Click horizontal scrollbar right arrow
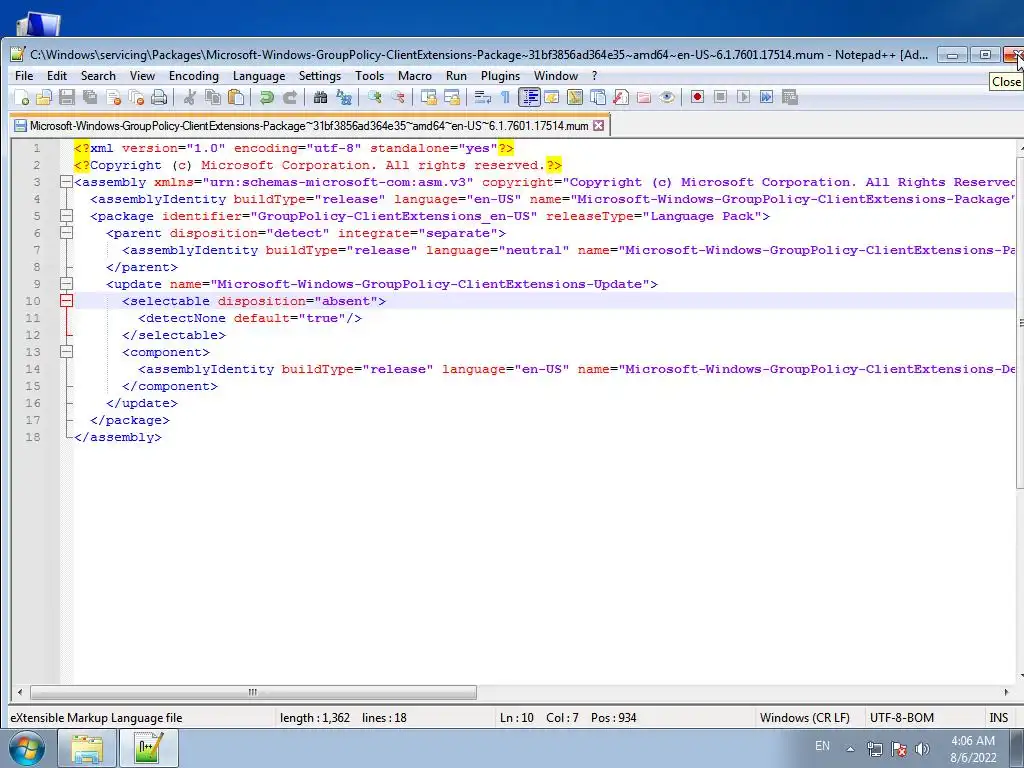The width and height of the screenshot is (1024, 768). click(x=1006, y=692)
